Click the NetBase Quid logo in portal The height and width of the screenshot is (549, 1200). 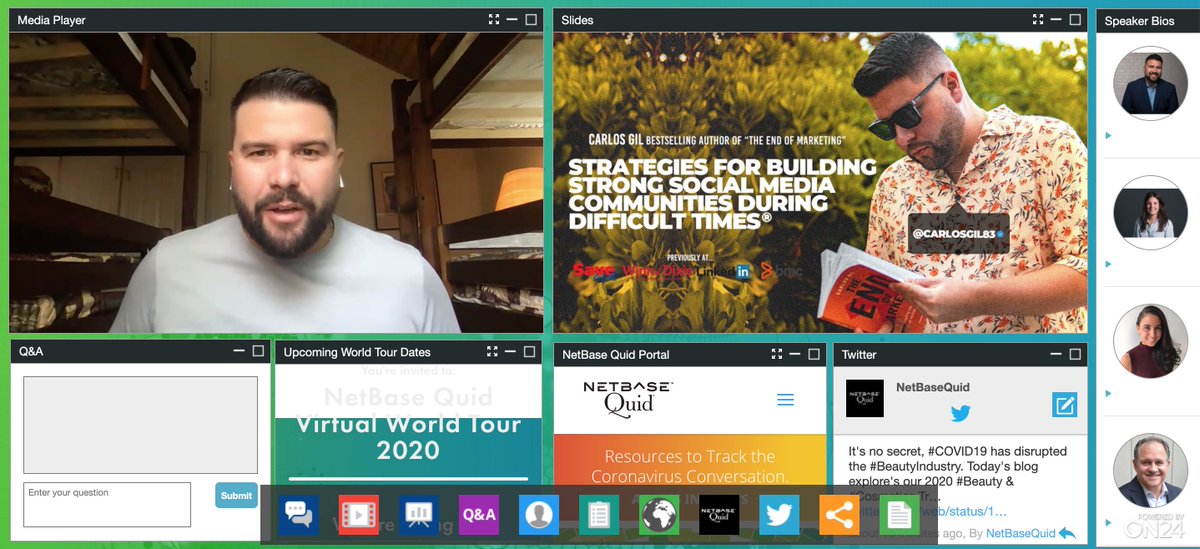pos(628,398)
